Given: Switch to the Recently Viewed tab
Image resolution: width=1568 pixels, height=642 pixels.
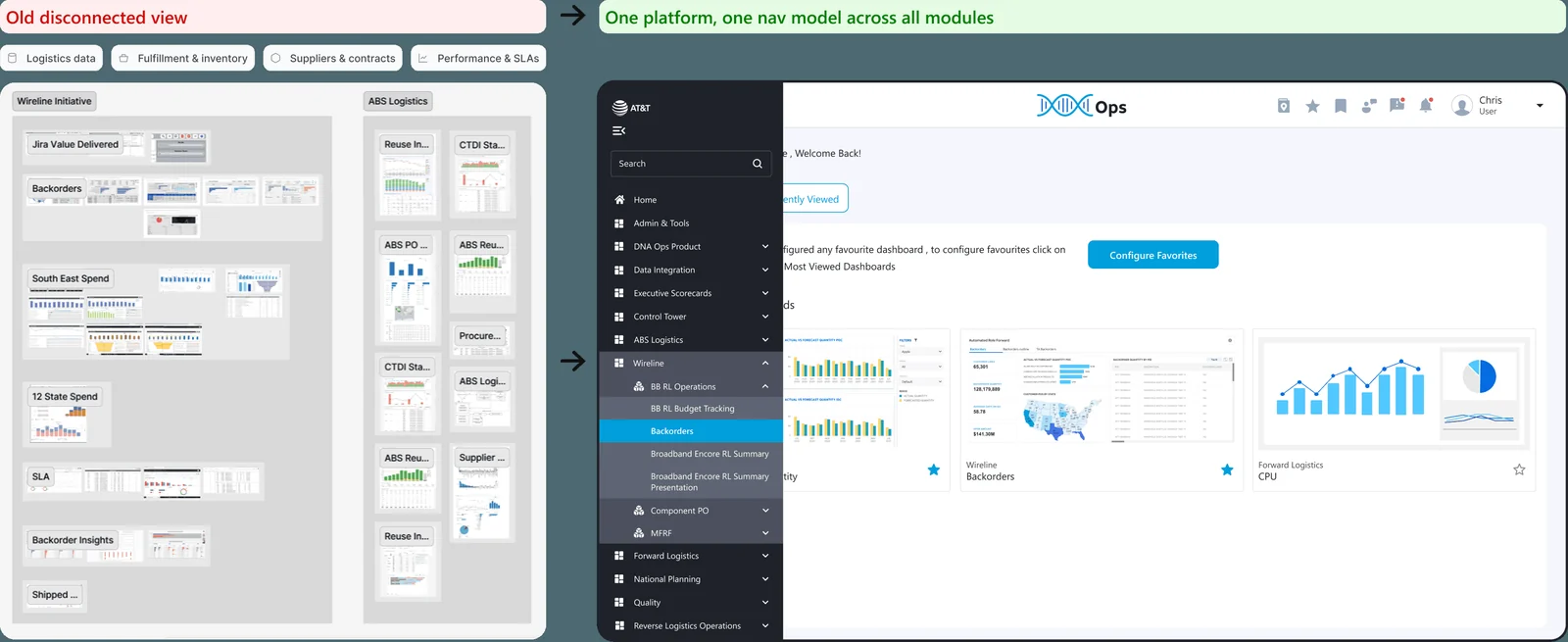Looking at the screenshot, I should tap(814, 199).
